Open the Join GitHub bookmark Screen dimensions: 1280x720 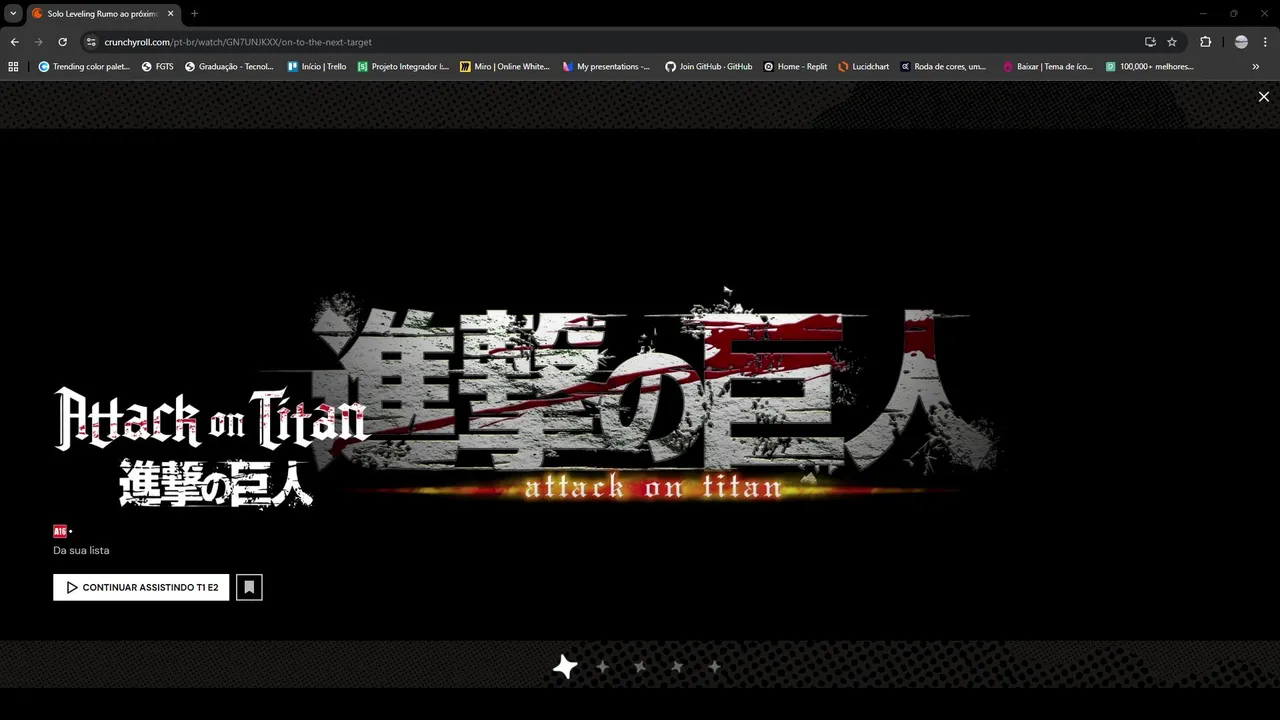point(709,67)
